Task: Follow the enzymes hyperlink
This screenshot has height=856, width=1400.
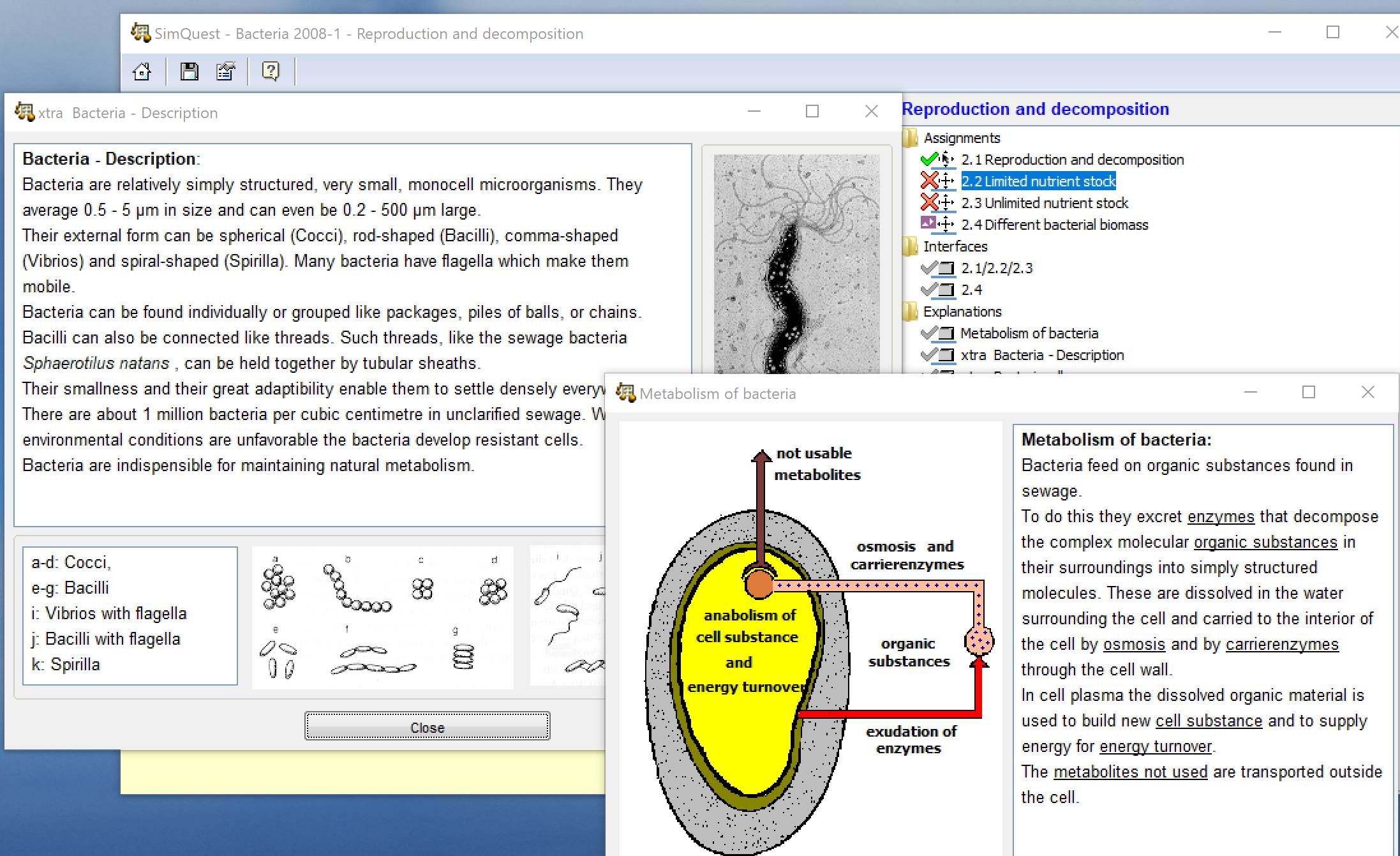Action: (x=1220, y=516)
